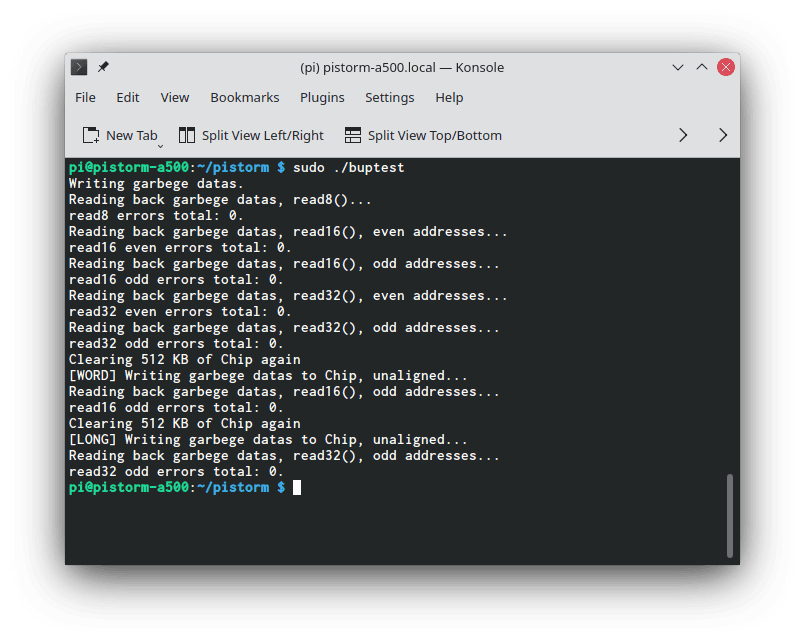Open the Edit menu
Image resolution: width=805 pixels, height=642 pixels.
pyautogui.click(x=128, y=97)
